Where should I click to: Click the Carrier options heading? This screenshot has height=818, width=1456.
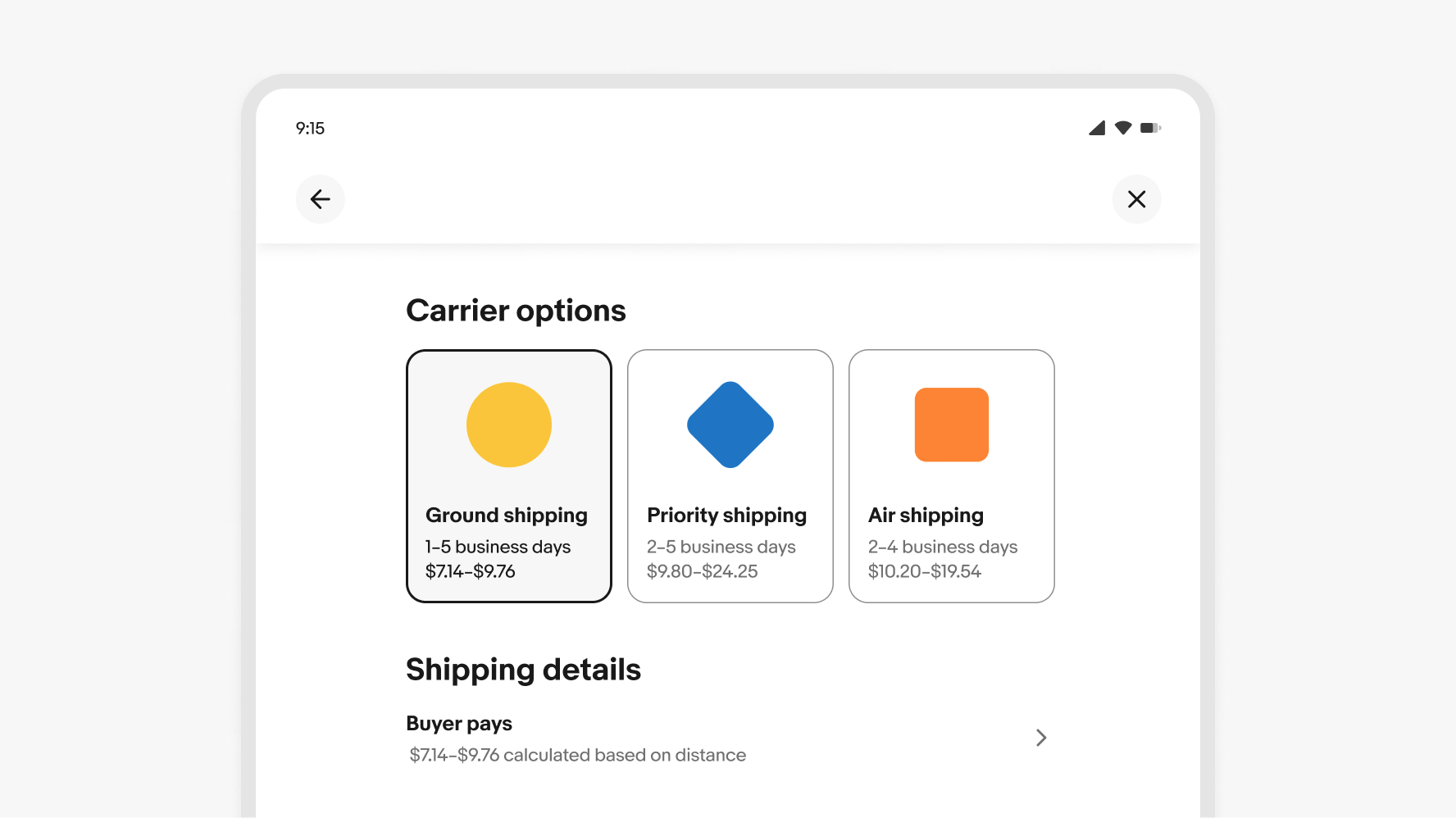click(516, 311)
